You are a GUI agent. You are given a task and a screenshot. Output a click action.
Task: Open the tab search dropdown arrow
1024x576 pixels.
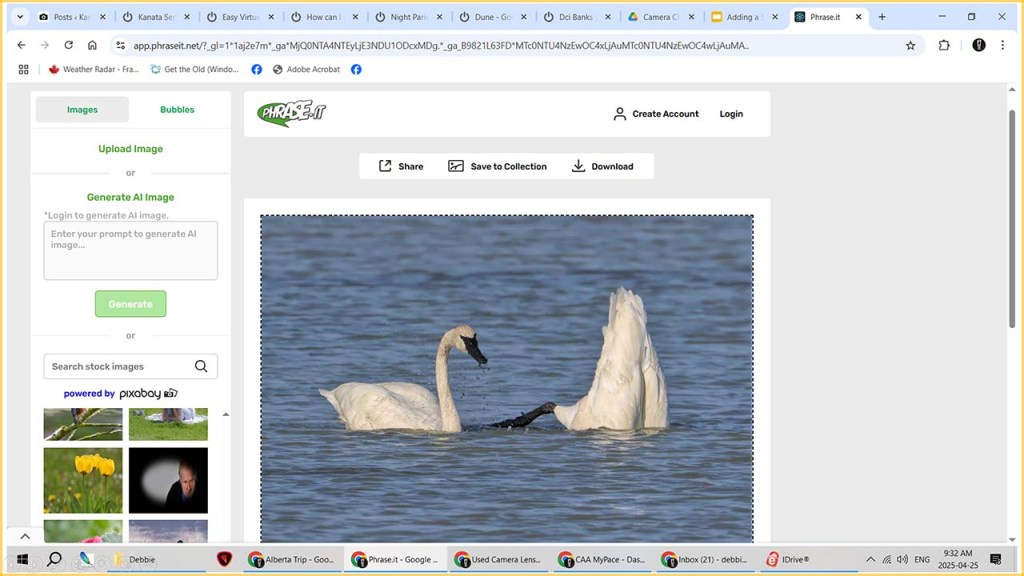point(19,17)
